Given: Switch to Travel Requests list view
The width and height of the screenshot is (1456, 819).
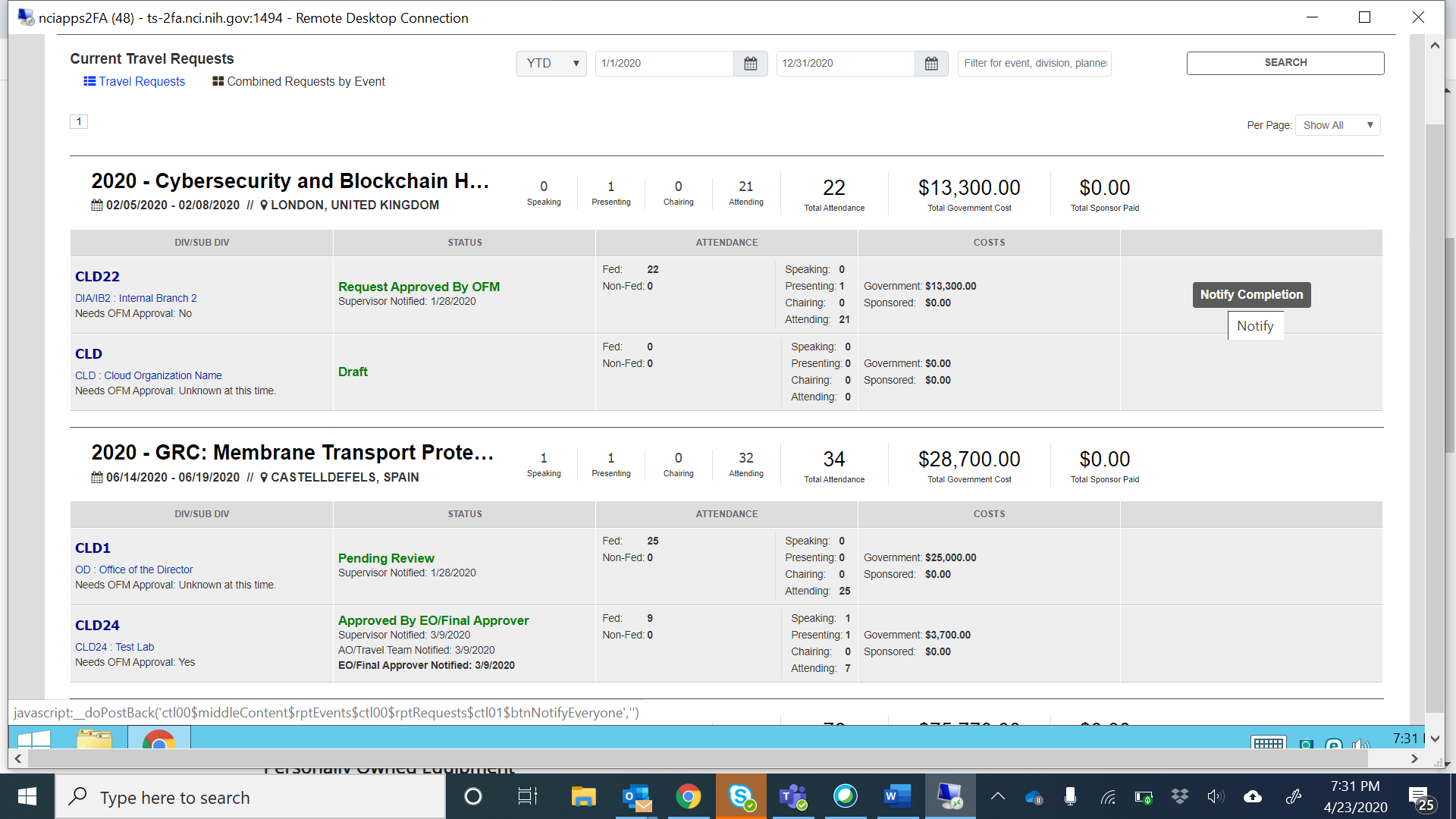Looking at the screenshot, I should tap(134, 81).
